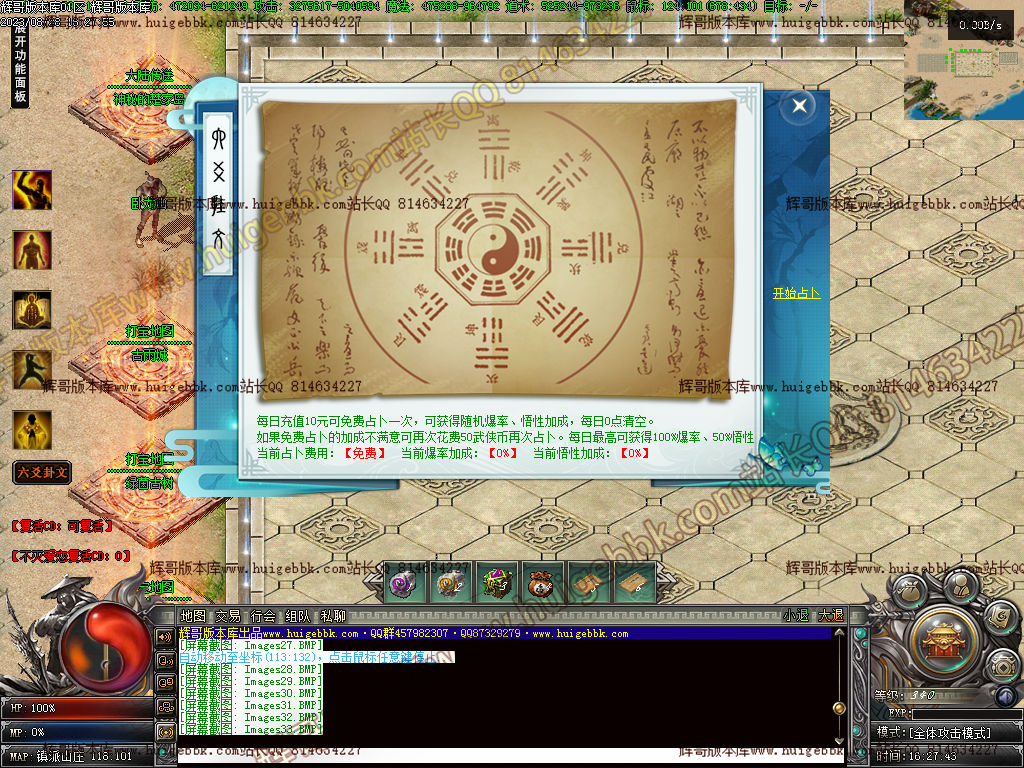This screenshot has width=1024, height=768.
Task: Toggle the third chat filter button
Action: point(165,684)
